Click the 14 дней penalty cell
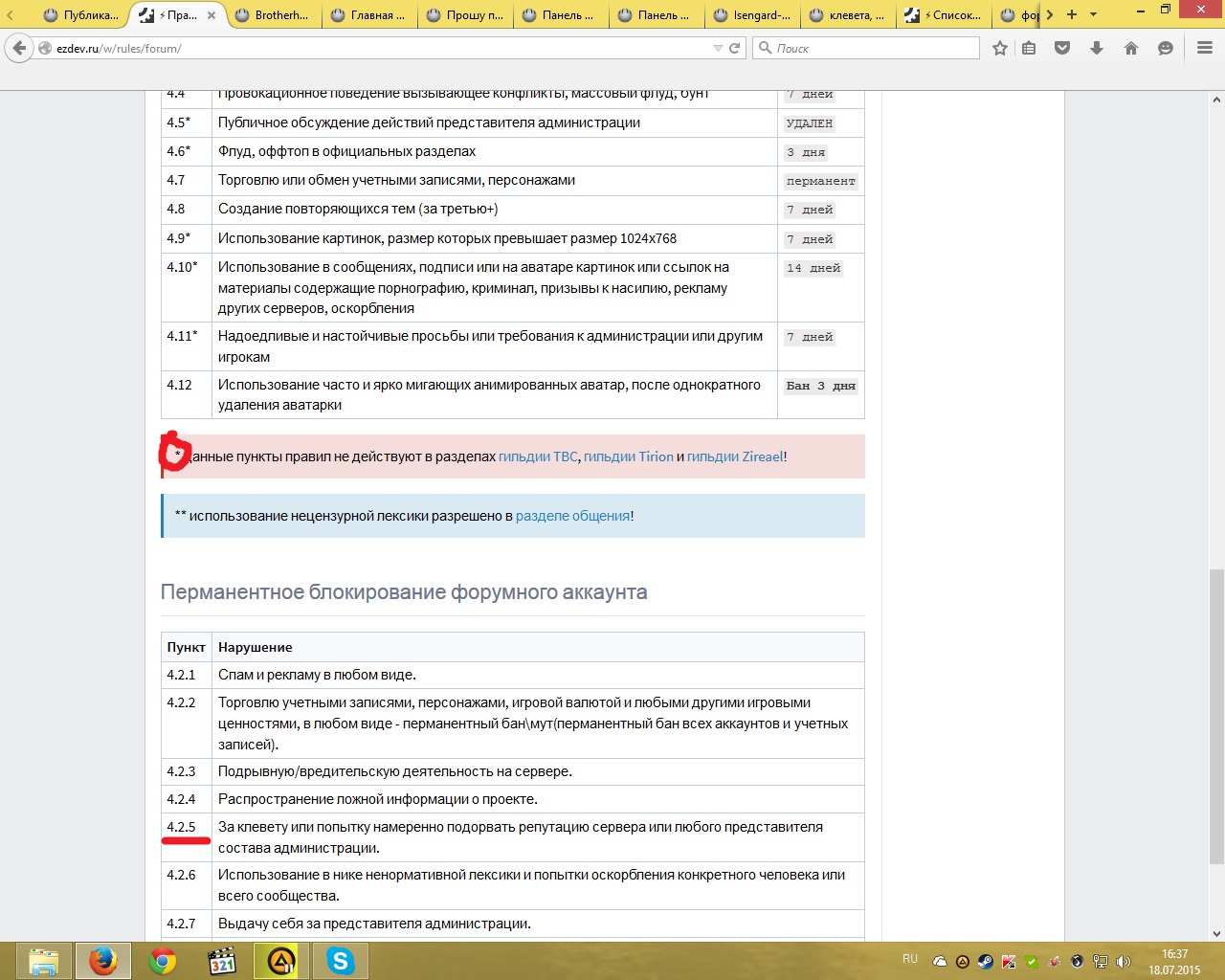The width and height of the screenshot is (1225, 980). point(813,268)
